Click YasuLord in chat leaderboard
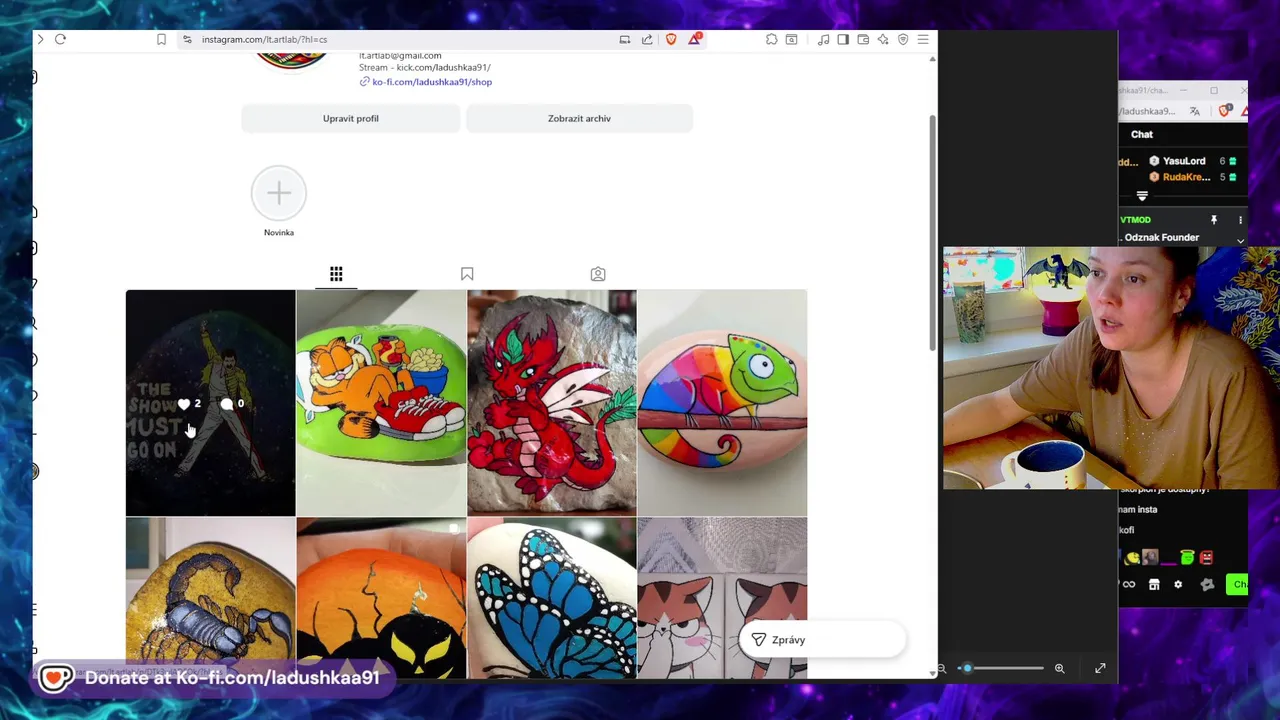This screenshot has width=1280, height=720. tap(1184, 161)
